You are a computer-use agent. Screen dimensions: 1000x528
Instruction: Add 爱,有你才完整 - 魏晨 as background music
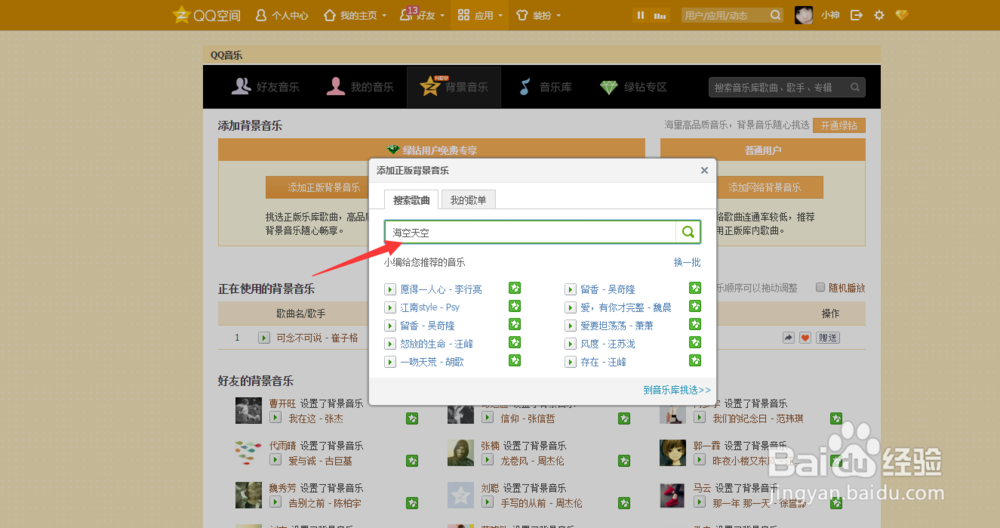[x=695, y=306]
